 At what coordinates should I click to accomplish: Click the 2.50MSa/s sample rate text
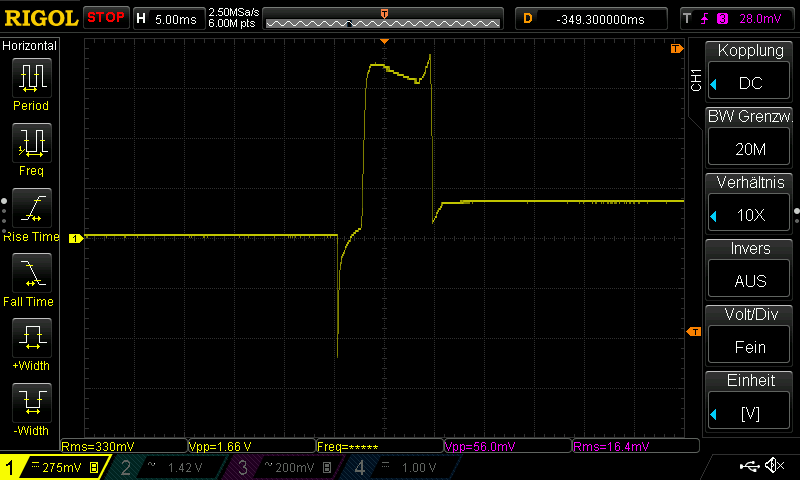pos(234,12)
